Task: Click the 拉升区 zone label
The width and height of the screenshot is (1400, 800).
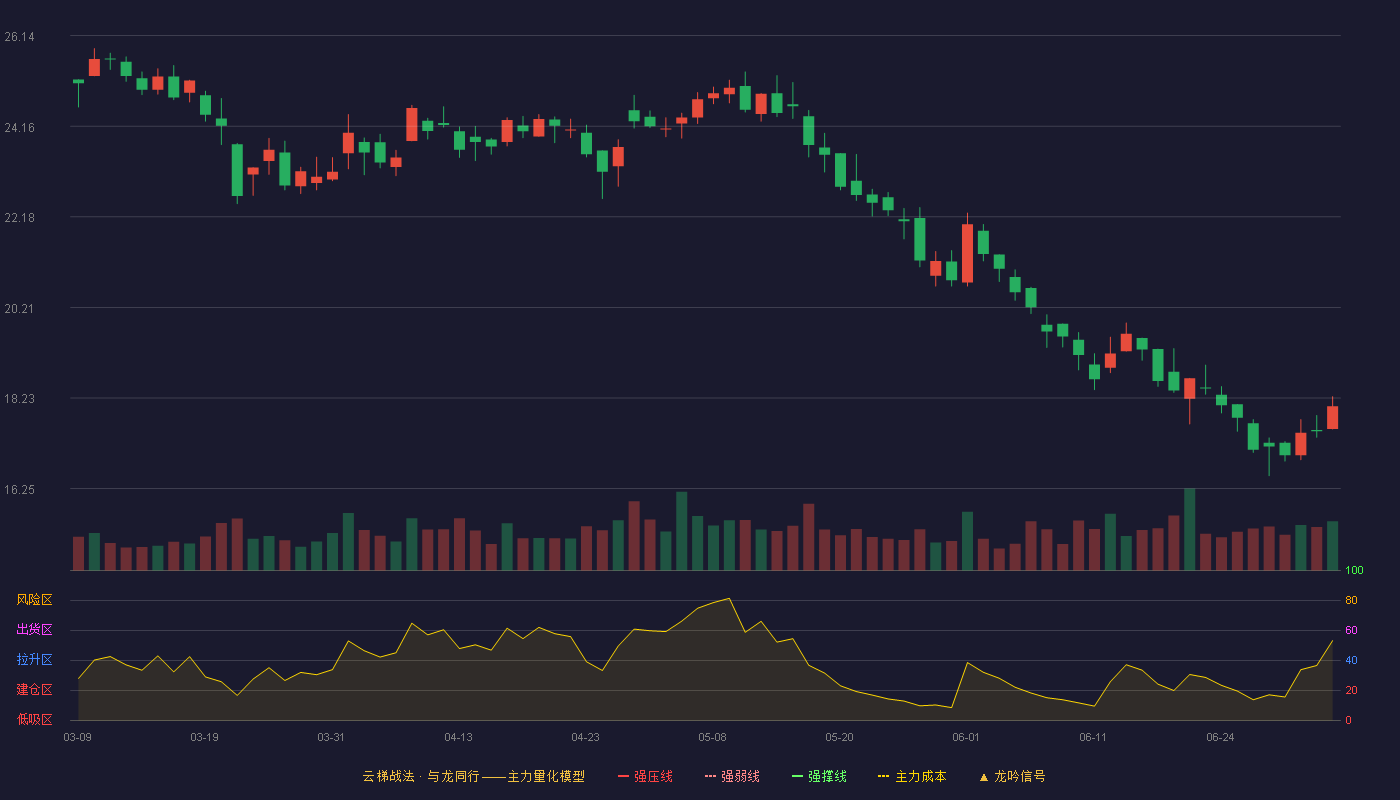Action: pos(34,660)
